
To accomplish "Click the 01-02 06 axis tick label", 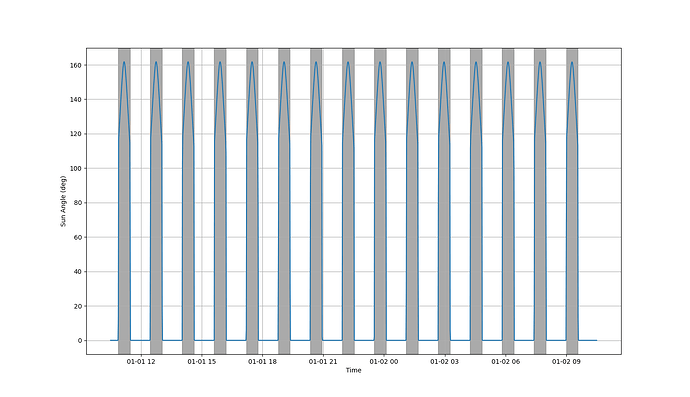I will pyautogui.click(x=506, y=362).
